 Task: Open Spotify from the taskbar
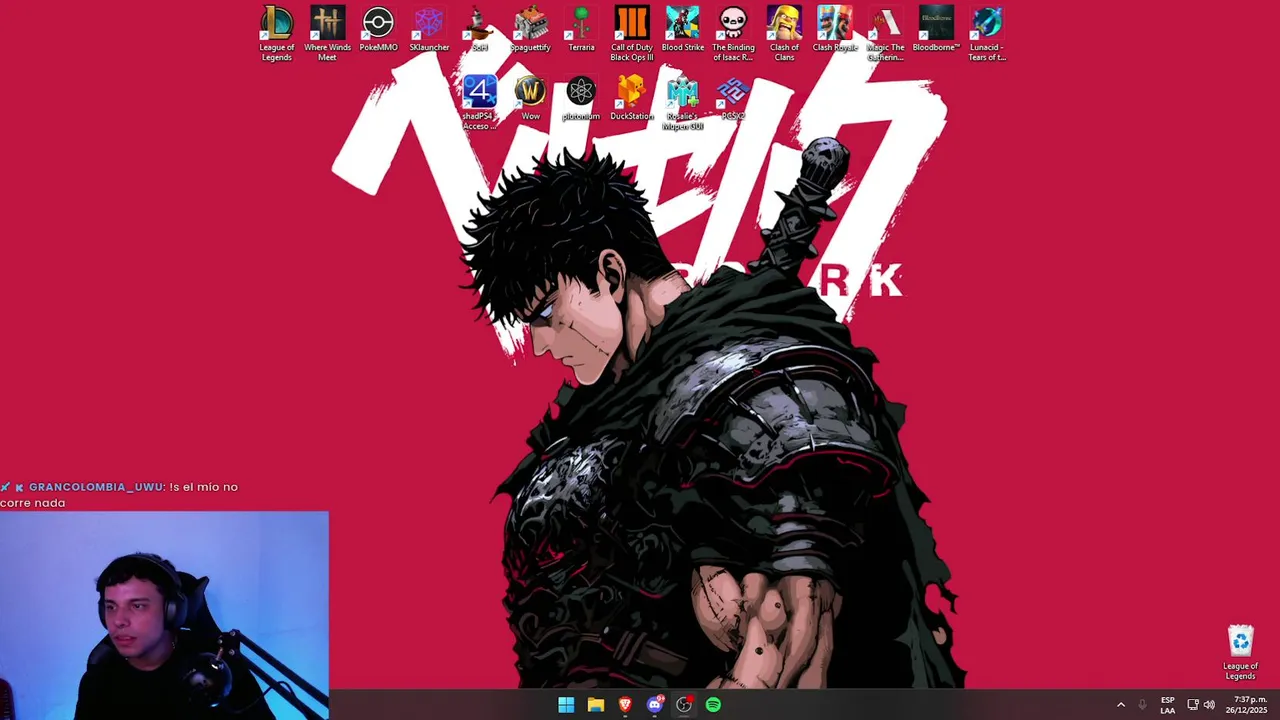pyautogui.click(x=713, y=705)
